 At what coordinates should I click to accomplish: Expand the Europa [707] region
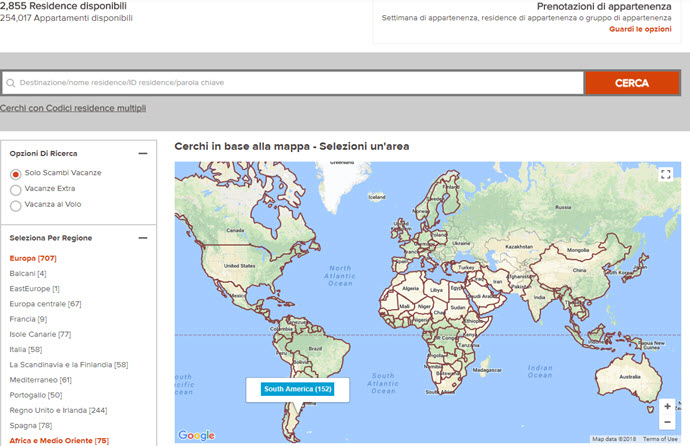33,258
